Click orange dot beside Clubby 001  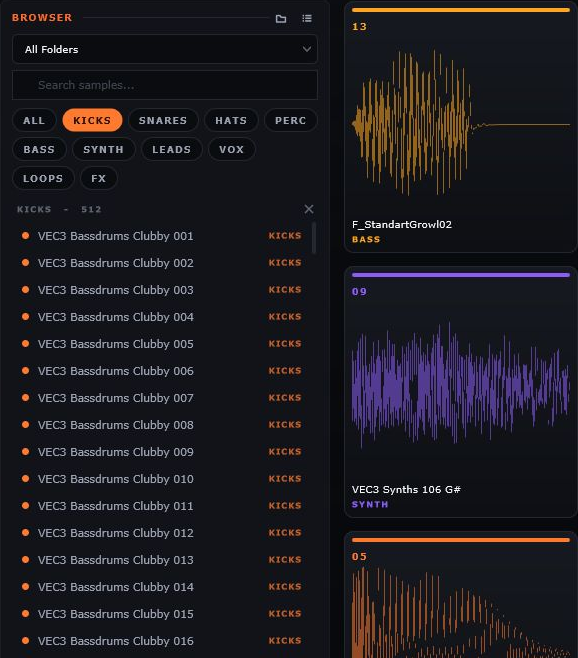26,235
